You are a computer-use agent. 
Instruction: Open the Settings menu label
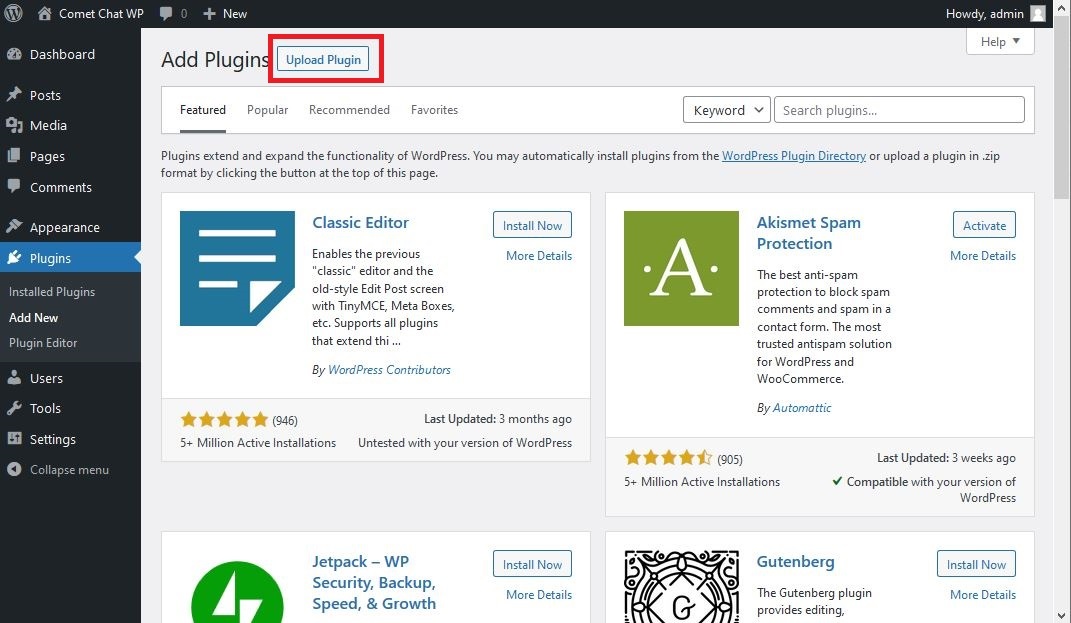(x=53, y=439)
